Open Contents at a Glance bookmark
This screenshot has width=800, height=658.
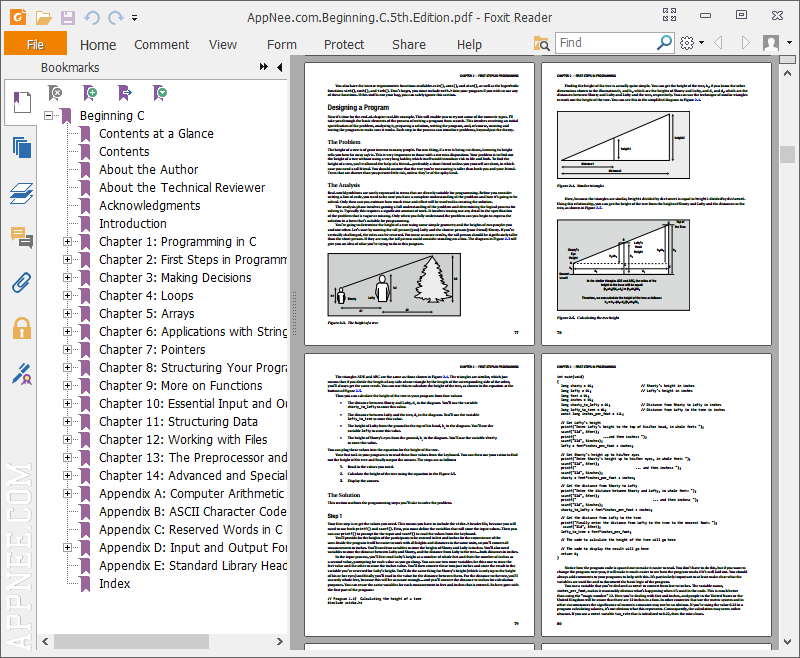[x=156, y=134]
